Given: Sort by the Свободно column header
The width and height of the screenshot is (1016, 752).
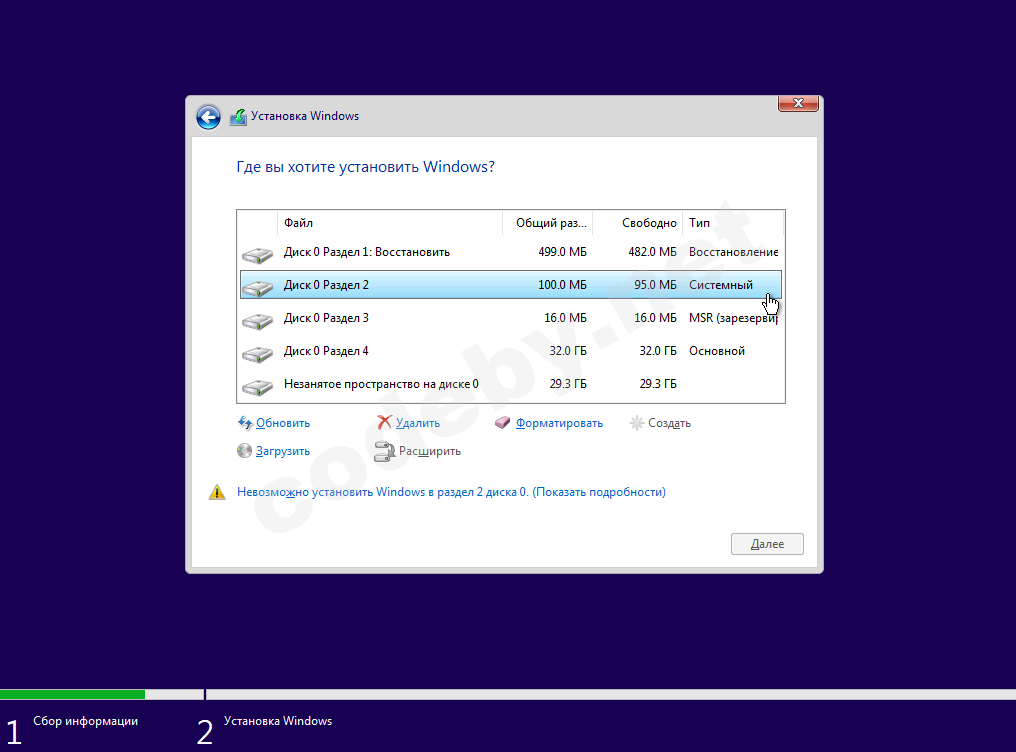Looking at the screenshot, I should (638, 223).
